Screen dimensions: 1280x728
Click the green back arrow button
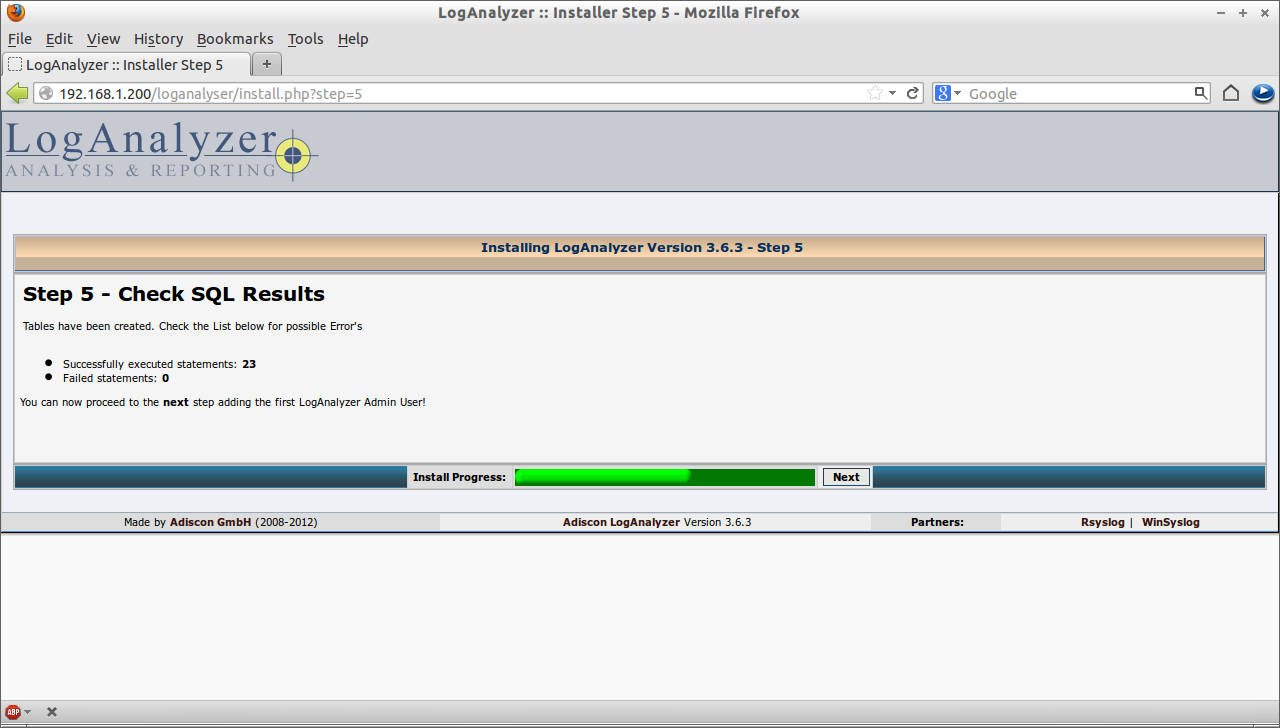click(x=17, y=93)
